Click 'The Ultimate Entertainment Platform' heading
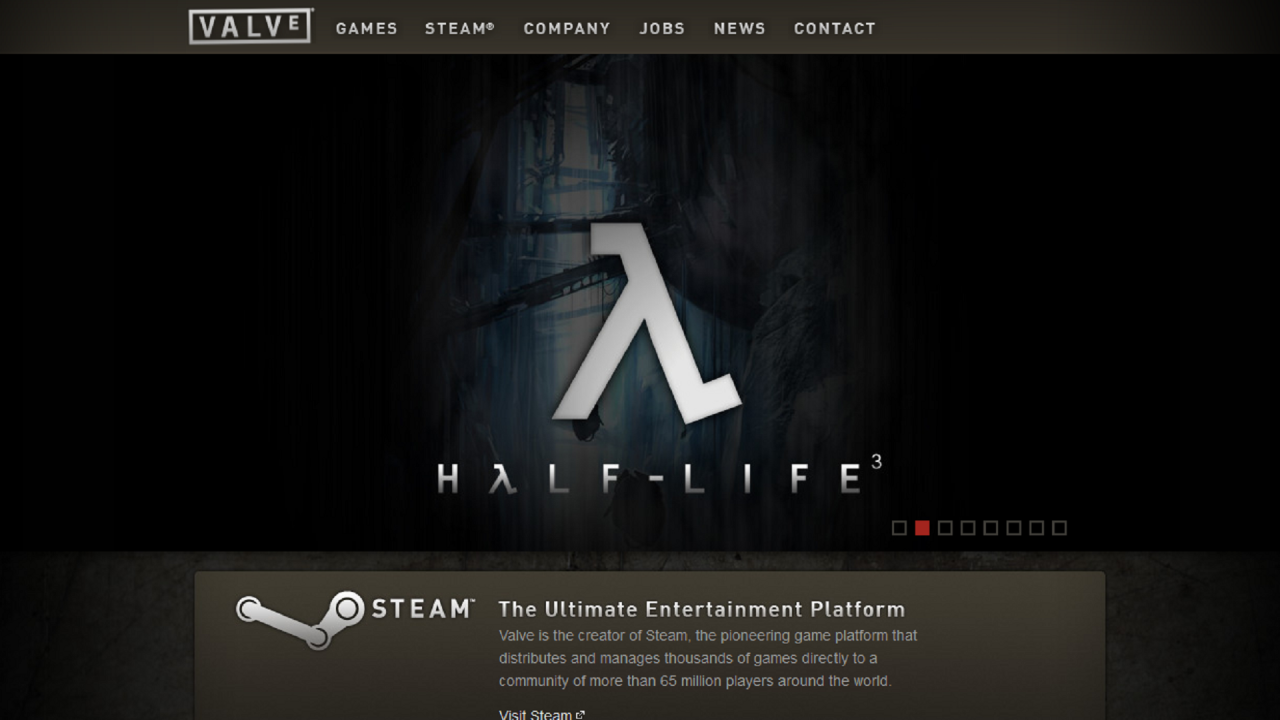 click(702, 609)
